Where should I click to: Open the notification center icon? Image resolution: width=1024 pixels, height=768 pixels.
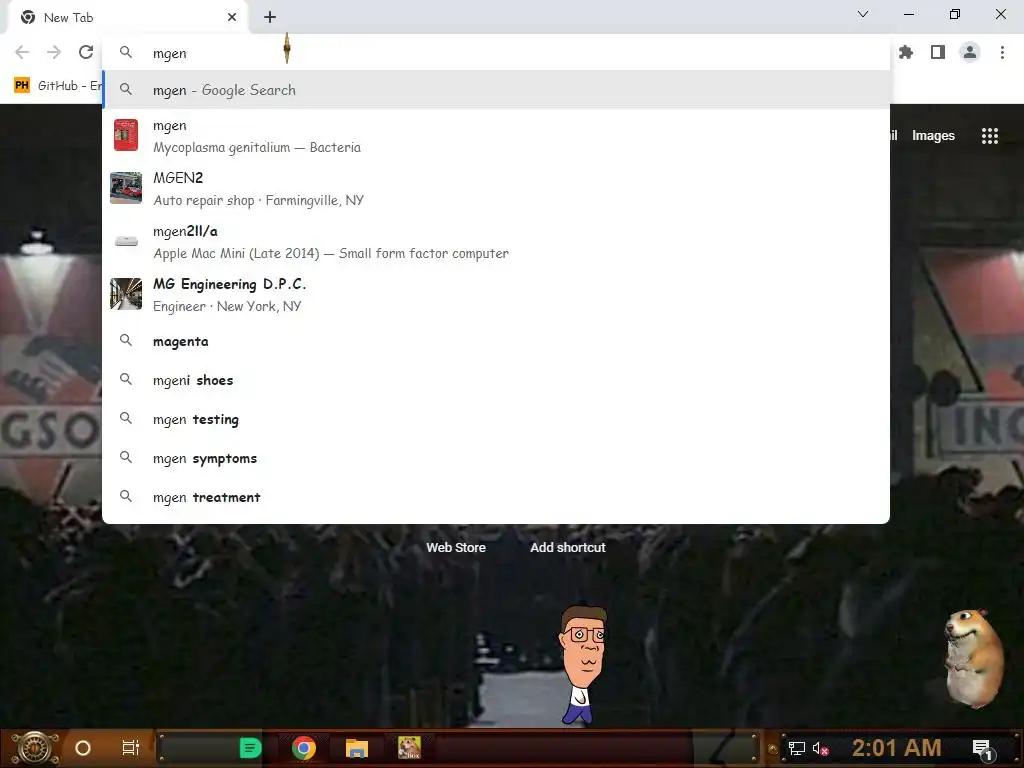pyautogui.click(x=982, y=749)
